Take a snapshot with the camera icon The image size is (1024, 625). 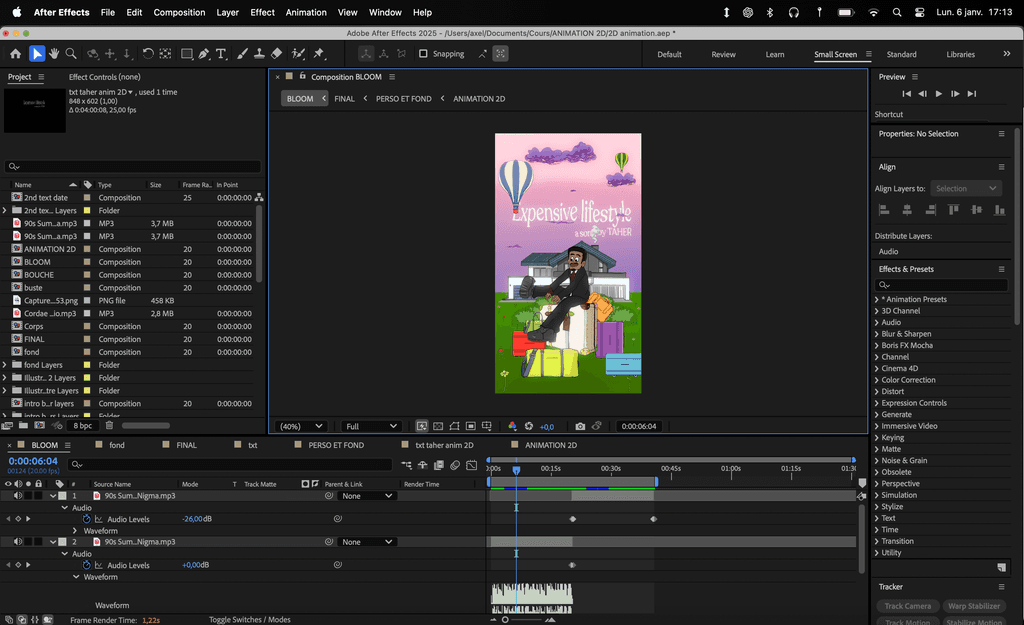click(x=580, y=426)
